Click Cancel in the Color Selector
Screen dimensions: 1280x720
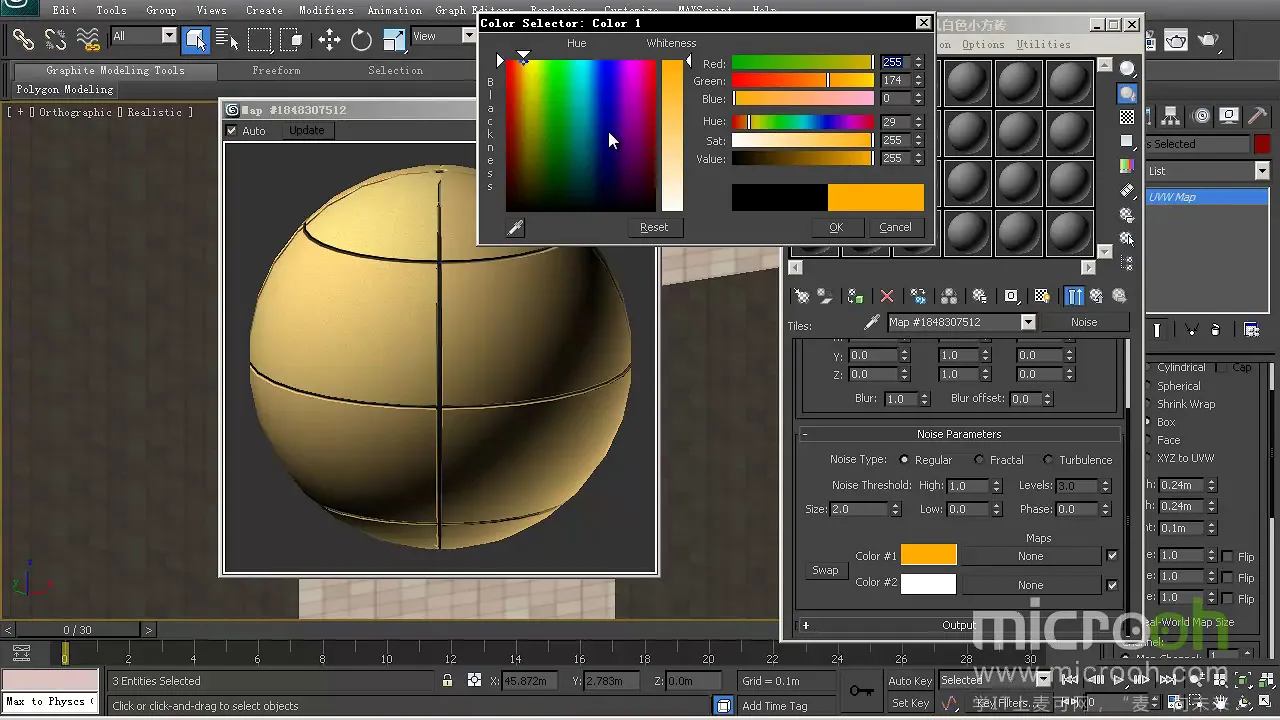[x=895, y=227]
